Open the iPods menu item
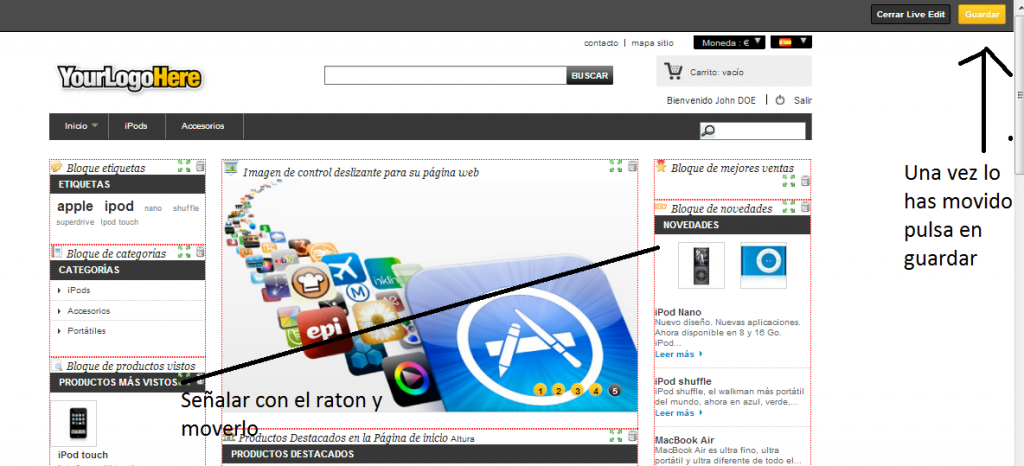 (x=136, y=126)
